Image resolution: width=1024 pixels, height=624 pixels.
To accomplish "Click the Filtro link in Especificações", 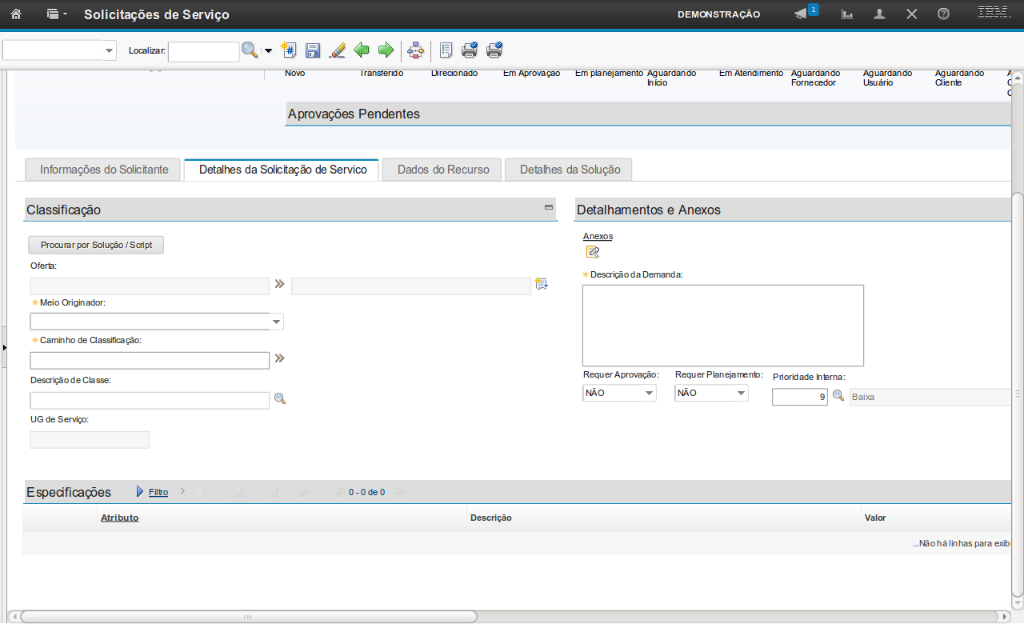I will [158, 492].
